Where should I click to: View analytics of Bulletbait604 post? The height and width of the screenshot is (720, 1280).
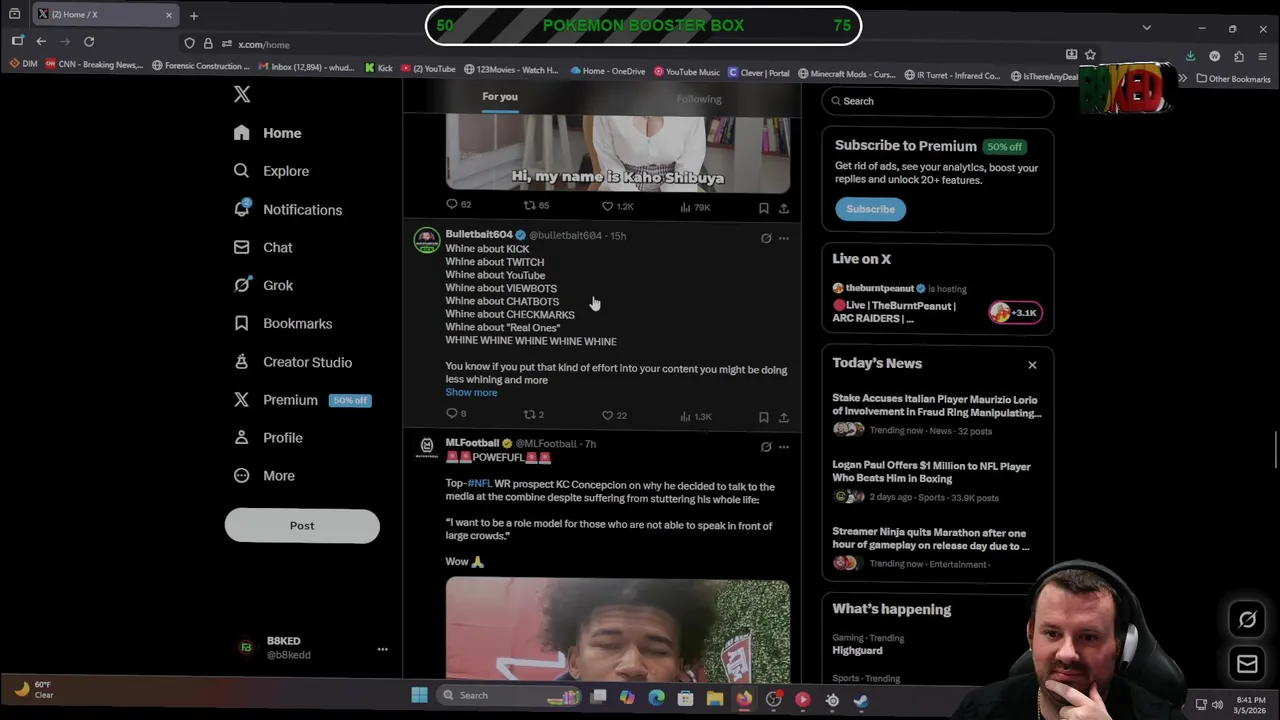tap(695, 416)
